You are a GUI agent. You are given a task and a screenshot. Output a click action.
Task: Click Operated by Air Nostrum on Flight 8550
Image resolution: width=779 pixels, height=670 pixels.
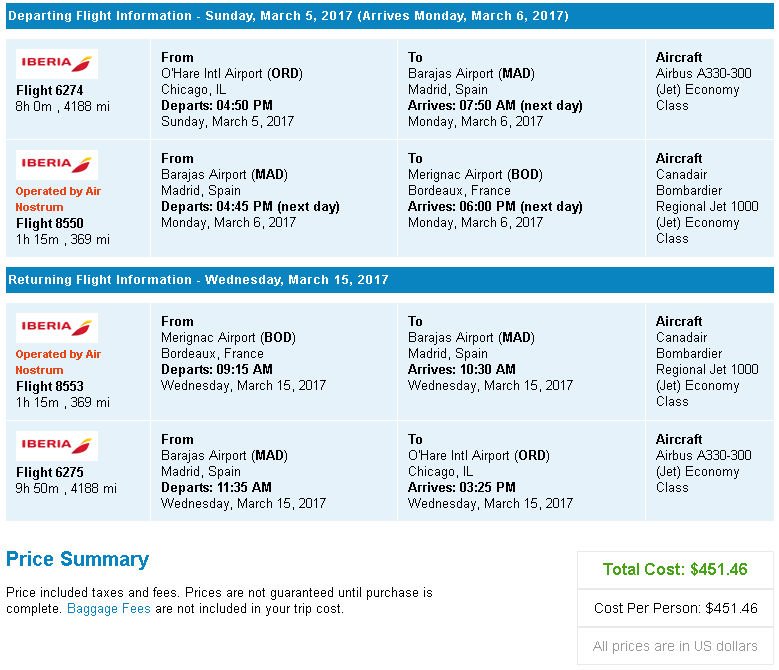[x=58, y=199]
